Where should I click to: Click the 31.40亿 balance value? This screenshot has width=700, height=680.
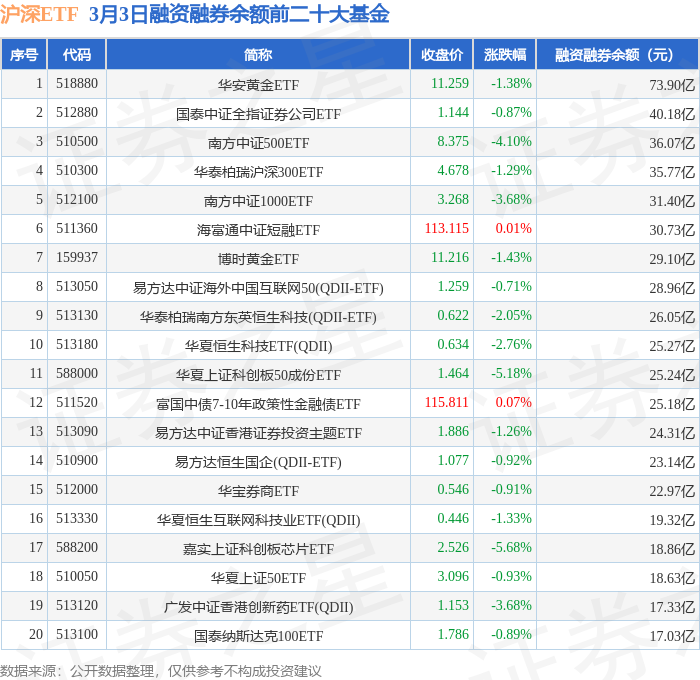pyautogui.click(x=672, y=201)
